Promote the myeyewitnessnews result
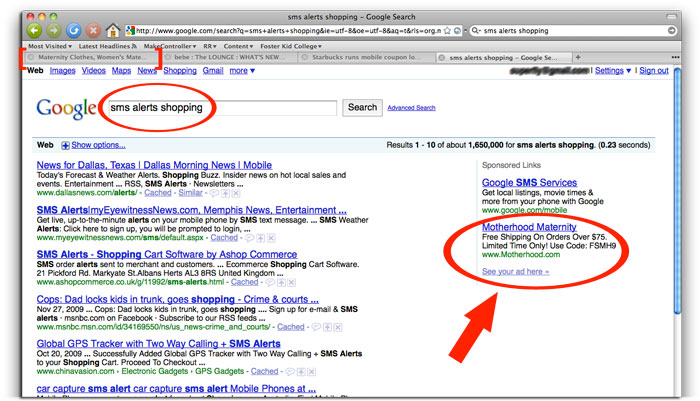This screenshot has width=700, height=401. [260, 238]
